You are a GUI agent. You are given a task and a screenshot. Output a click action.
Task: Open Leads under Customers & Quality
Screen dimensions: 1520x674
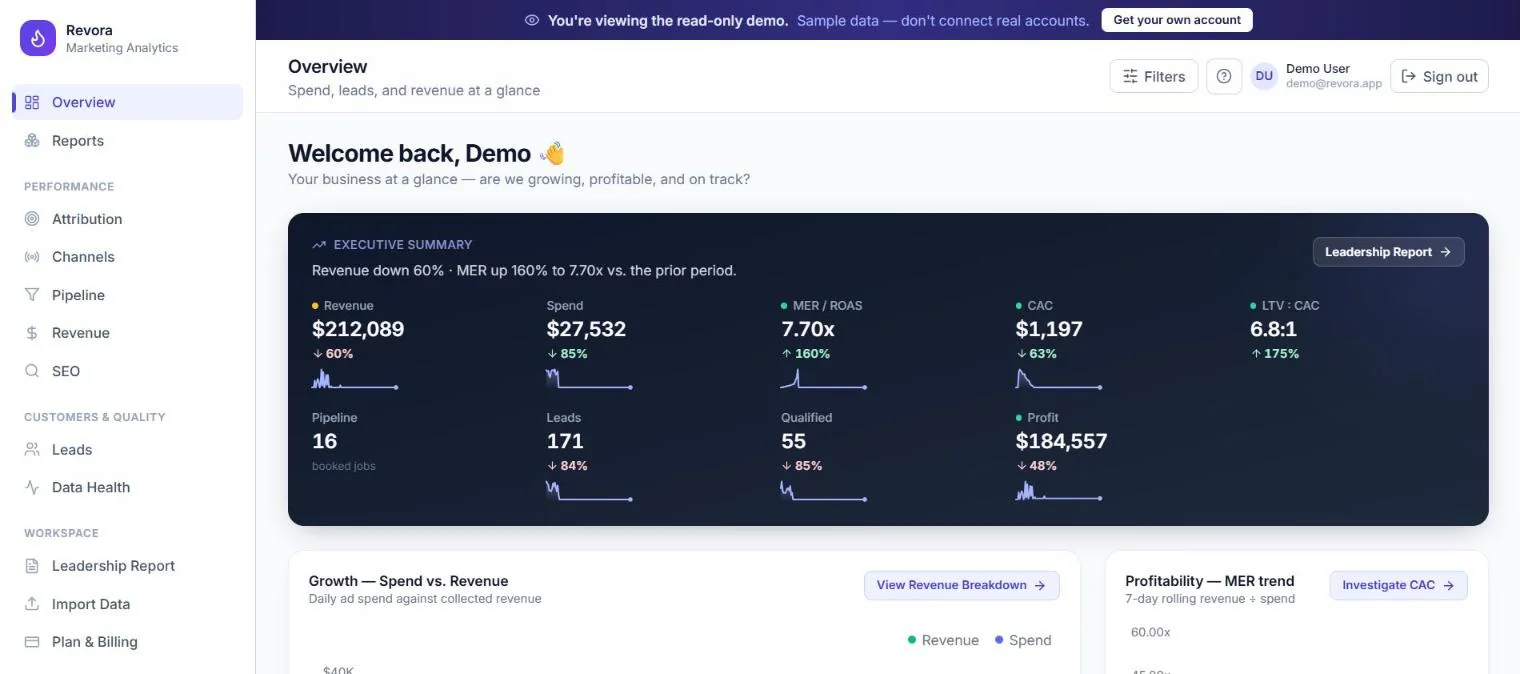pos(128,450)
